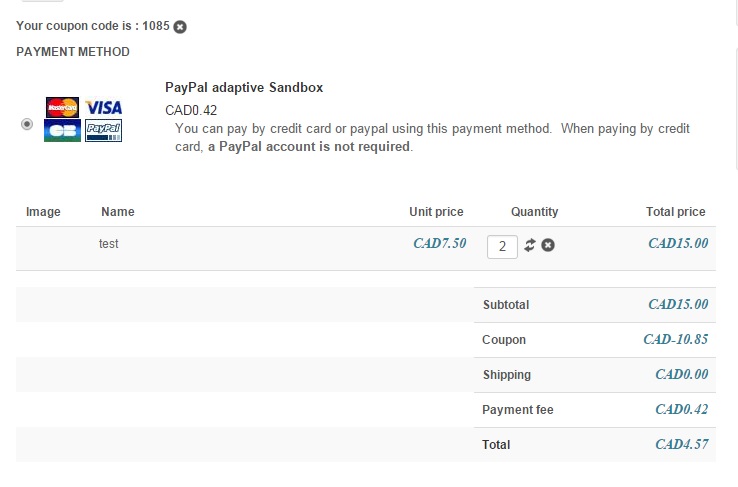This screenshot has height=487, width=738.
Task: Click the Payment fee amount CAD0.42
Action: tap(681, 410)
